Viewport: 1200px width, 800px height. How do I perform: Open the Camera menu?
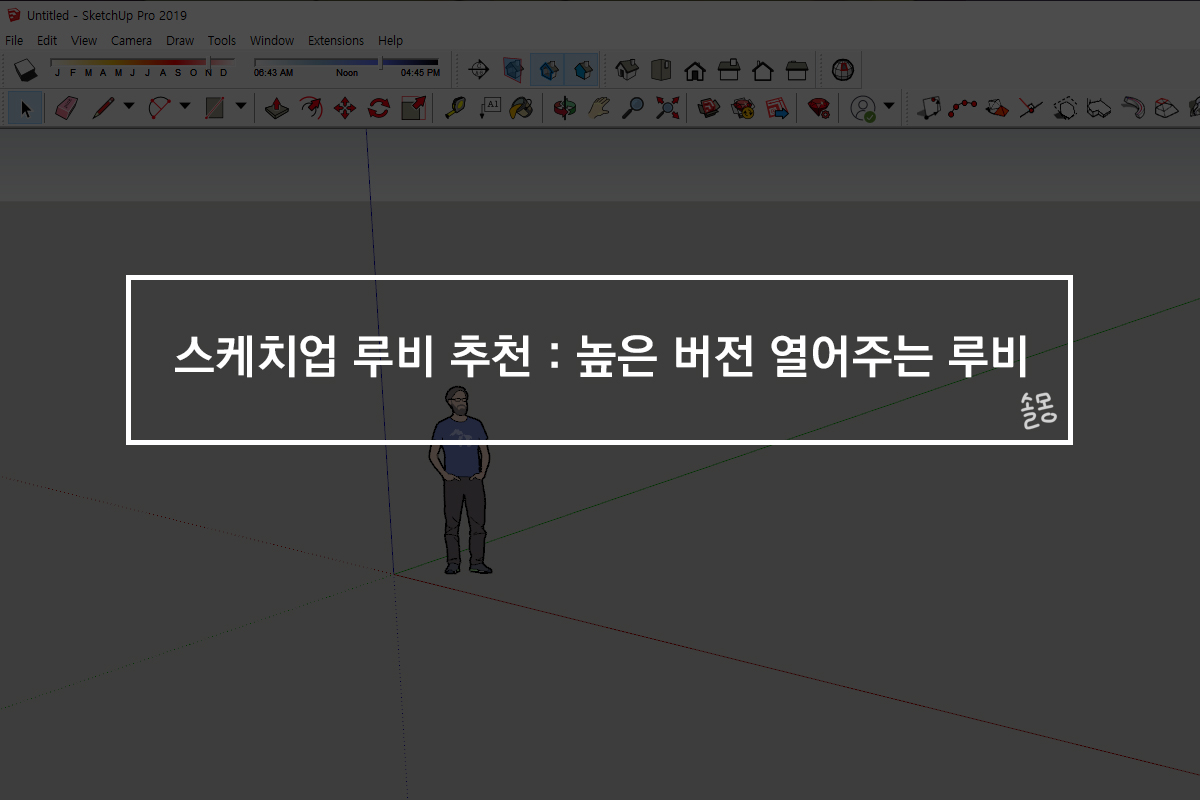(x=131, y=40)
